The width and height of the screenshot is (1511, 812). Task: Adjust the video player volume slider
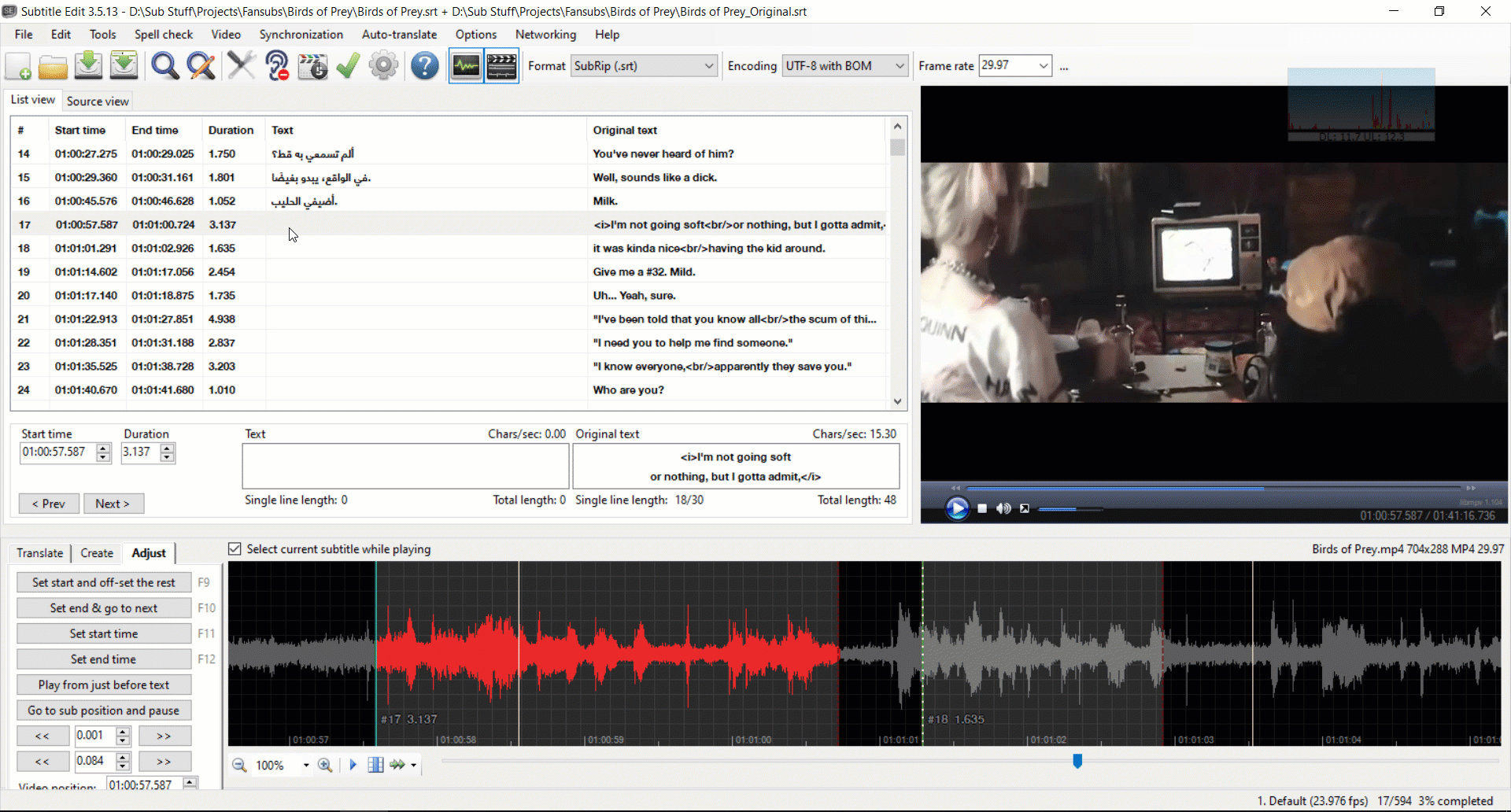(1070, 509)
